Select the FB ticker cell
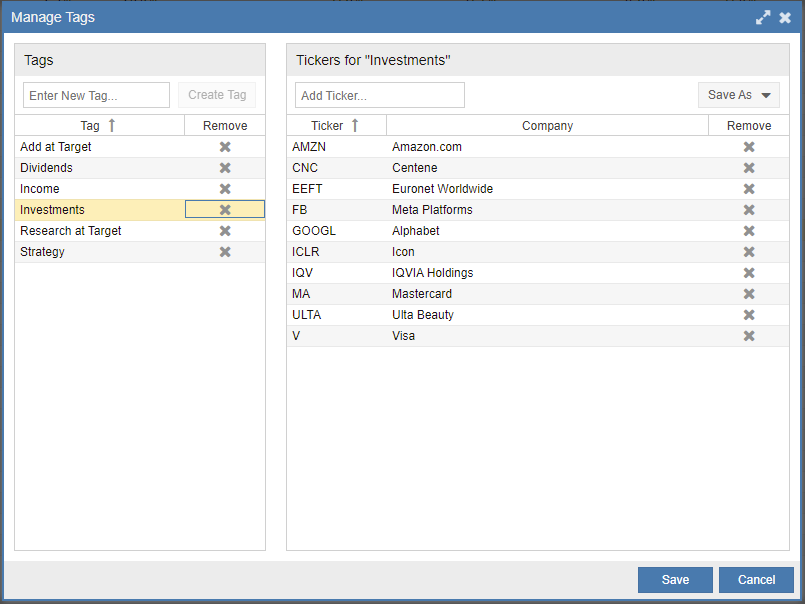The width and height of the screenshot is (805, 604). [x=337, y=210]
